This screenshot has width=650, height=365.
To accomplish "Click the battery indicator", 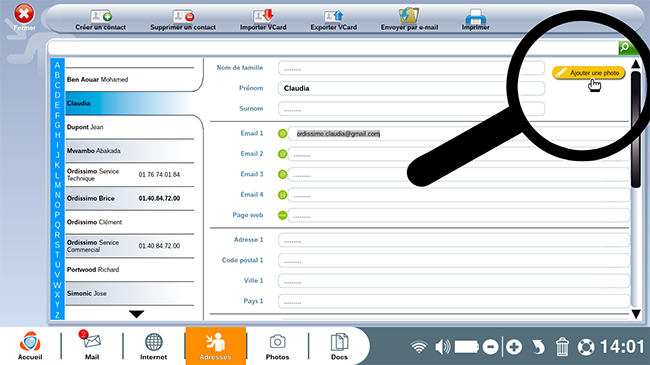I will pos(466,347).
